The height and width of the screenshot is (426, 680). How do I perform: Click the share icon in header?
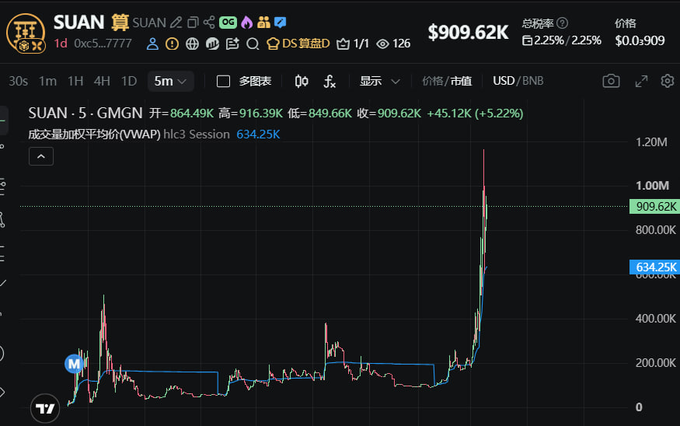coord(209,23)
